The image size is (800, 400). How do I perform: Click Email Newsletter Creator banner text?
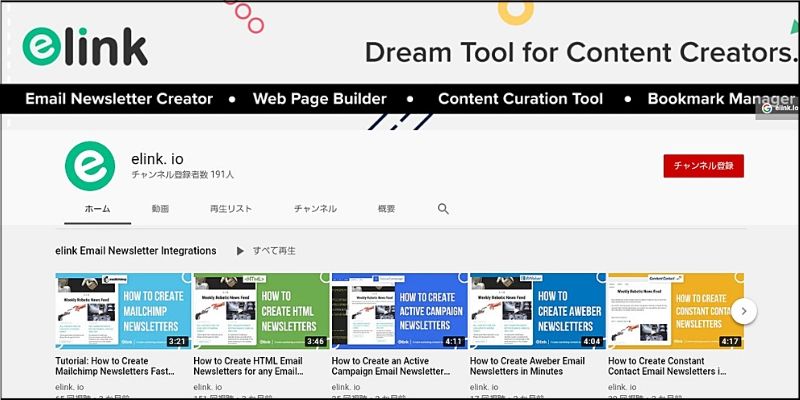click(x=119, y=99)
